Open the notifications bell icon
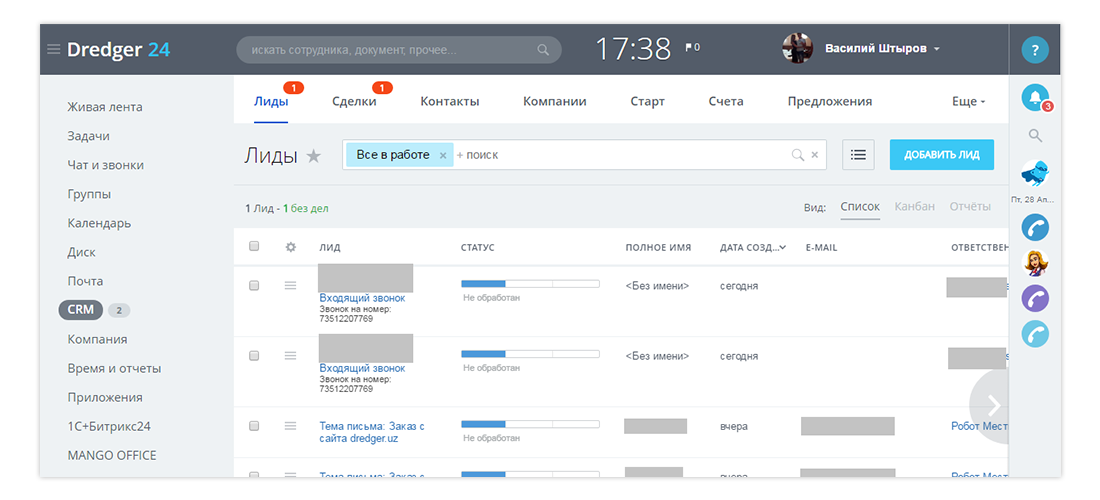 click(x=1034, y=97)
